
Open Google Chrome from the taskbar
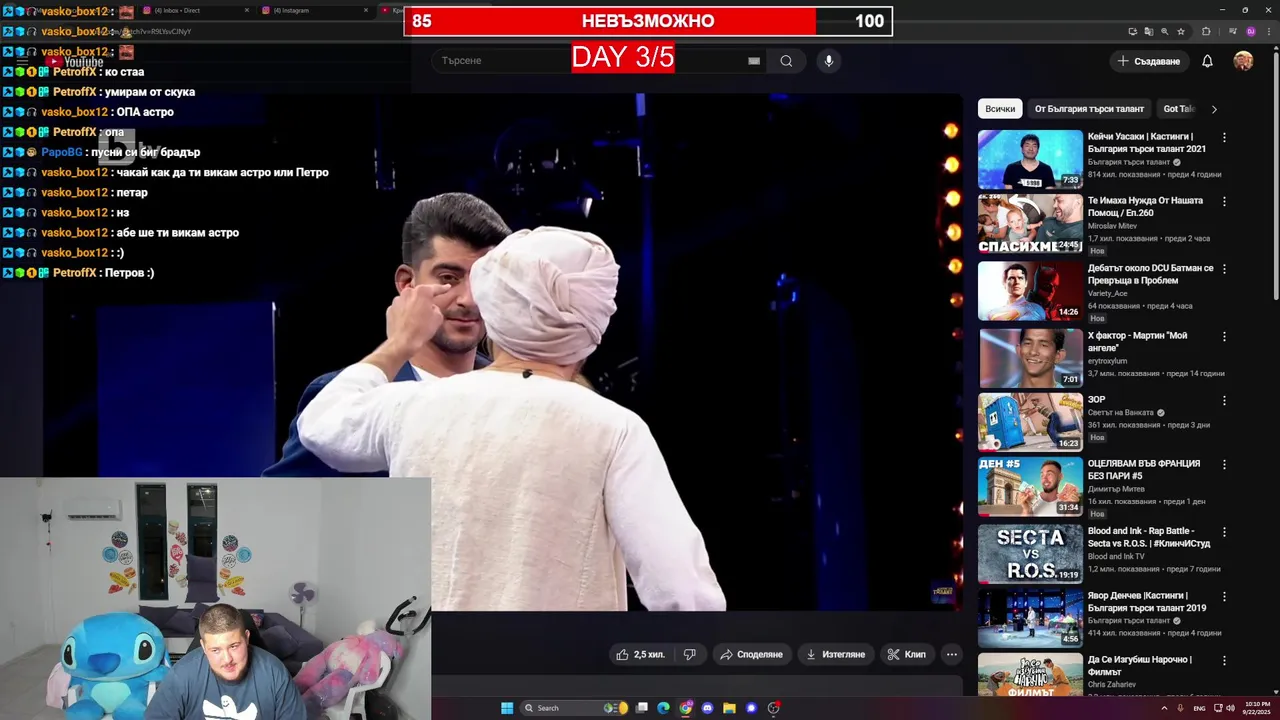coord(685,708)
